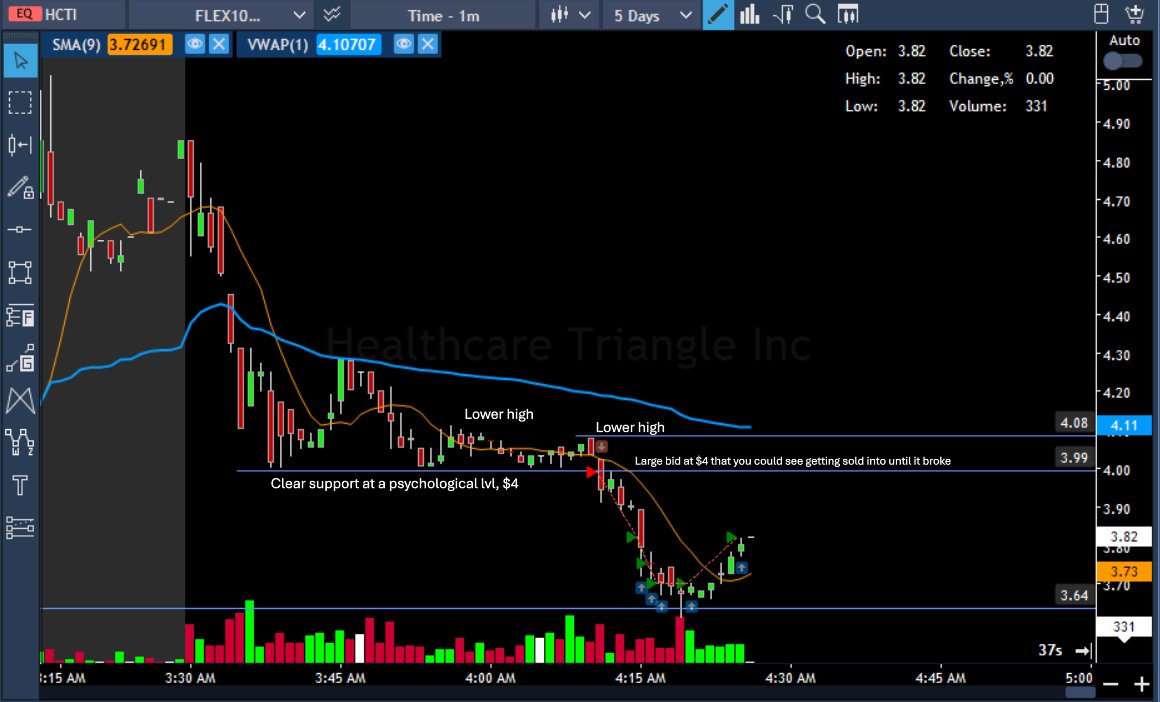Click the jump-to-latest arrow icon
Image resolution: width=1160 pixels, height=702 pixels.
click(x=1083, y=651)
